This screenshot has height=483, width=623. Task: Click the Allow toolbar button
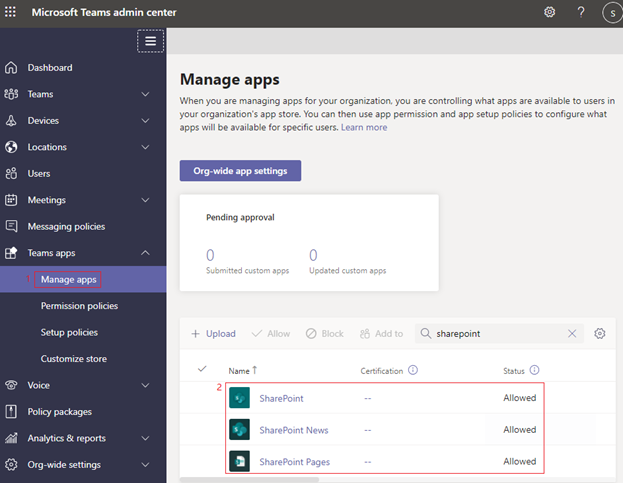point(271,334)
